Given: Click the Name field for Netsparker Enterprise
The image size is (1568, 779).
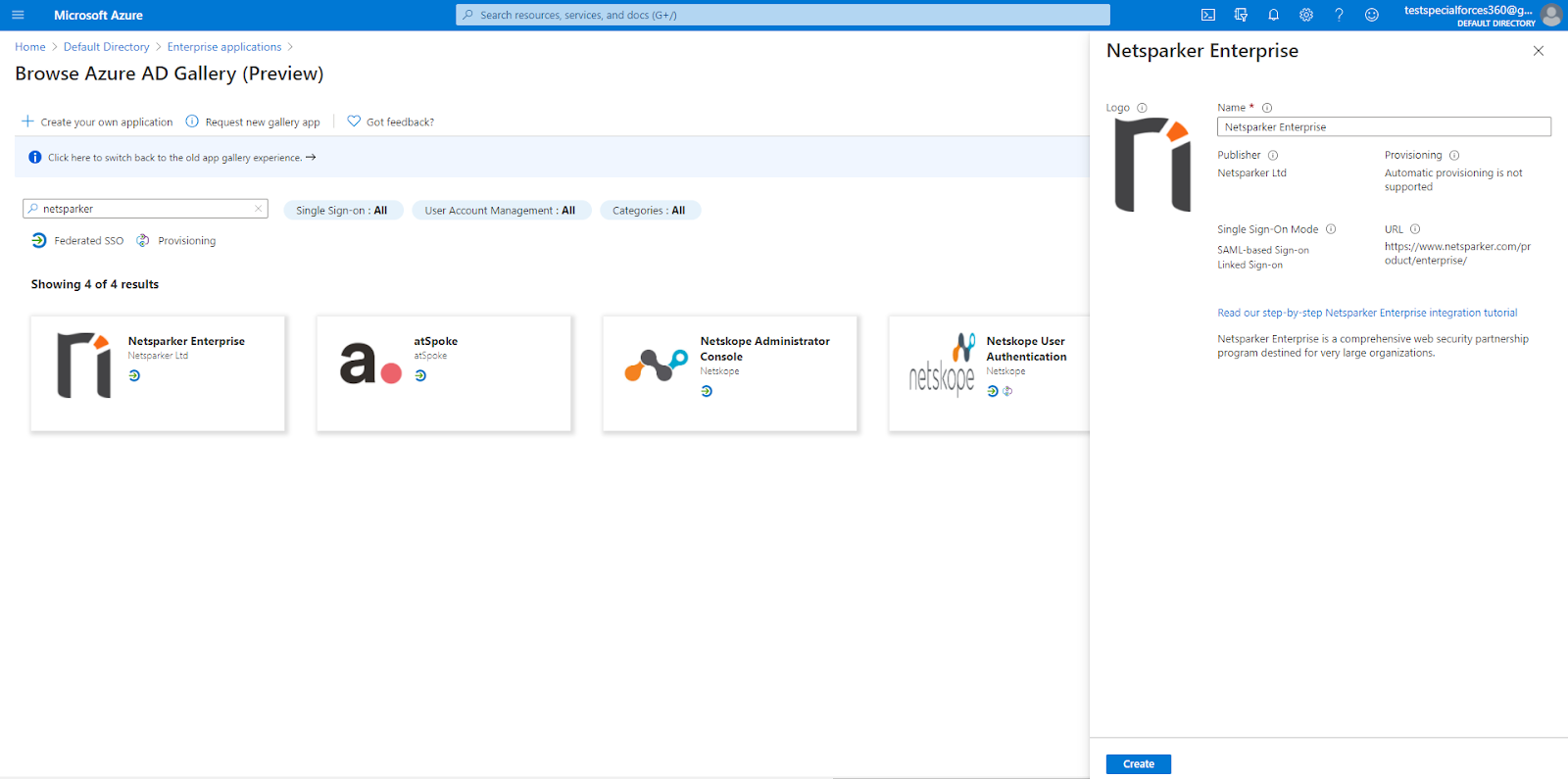Looking at the screenshot, I should (1383, 127).
